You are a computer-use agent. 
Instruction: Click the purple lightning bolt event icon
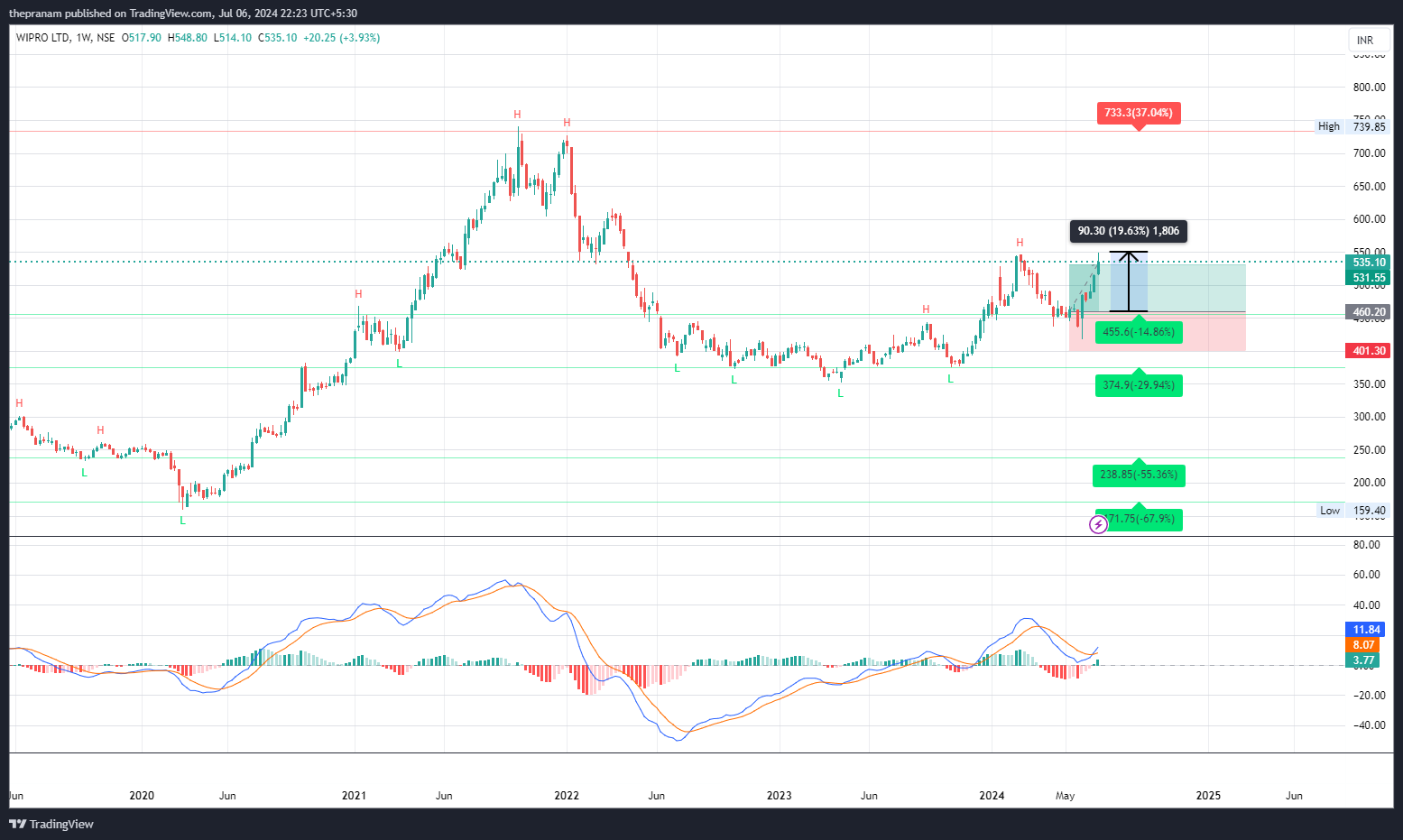click(x=1098, y=524)
